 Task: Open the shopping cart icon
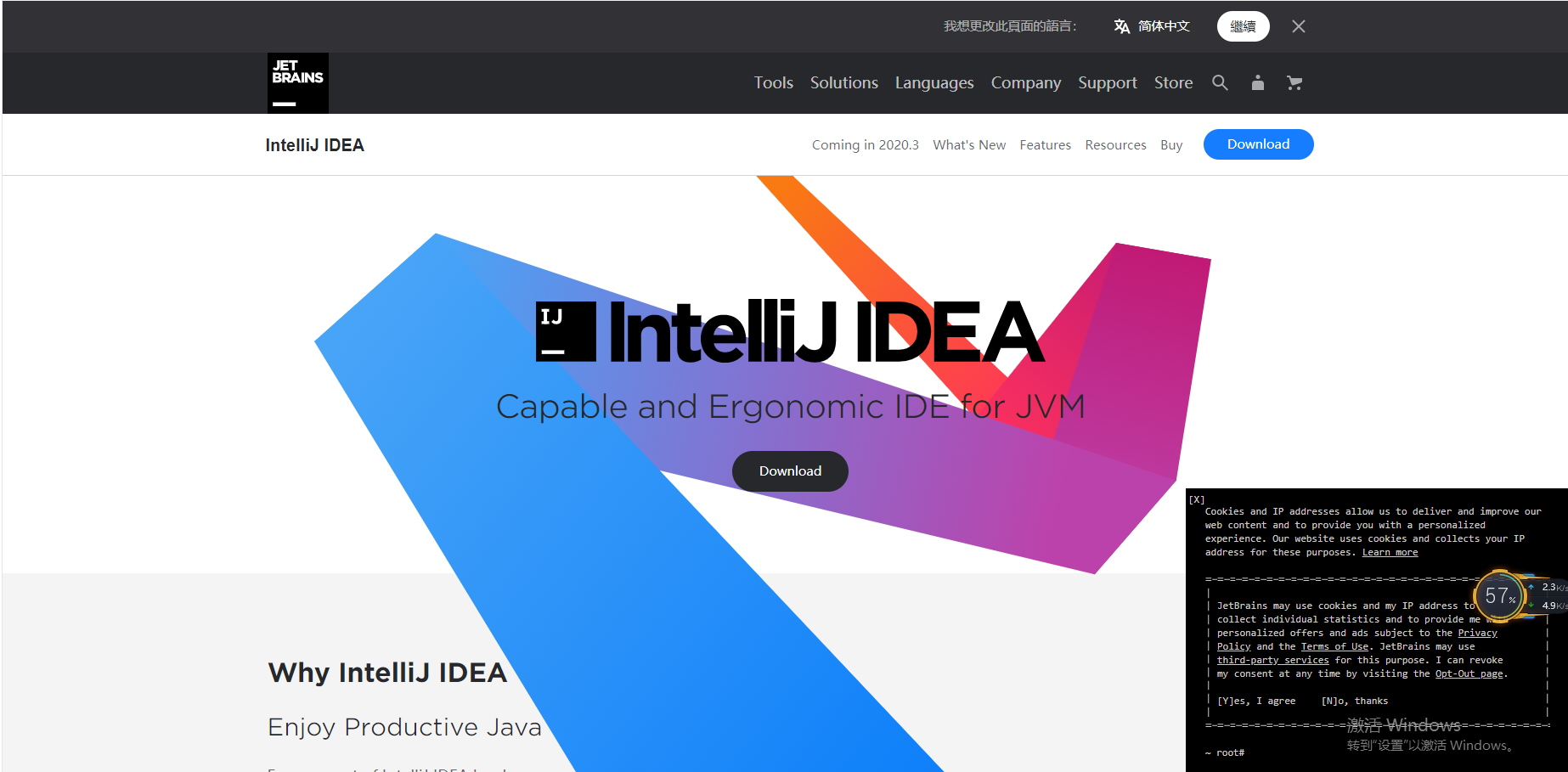(1294, 82)
